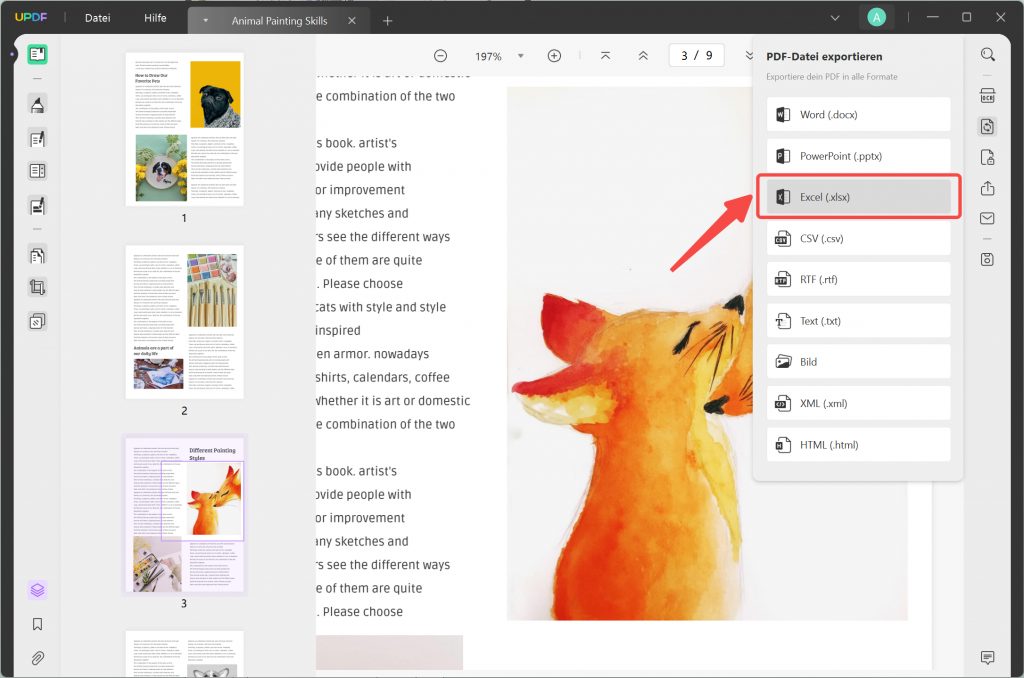Screen dimensions: 1024x678
Task: Click the Save as other icon
Action: 987,259
